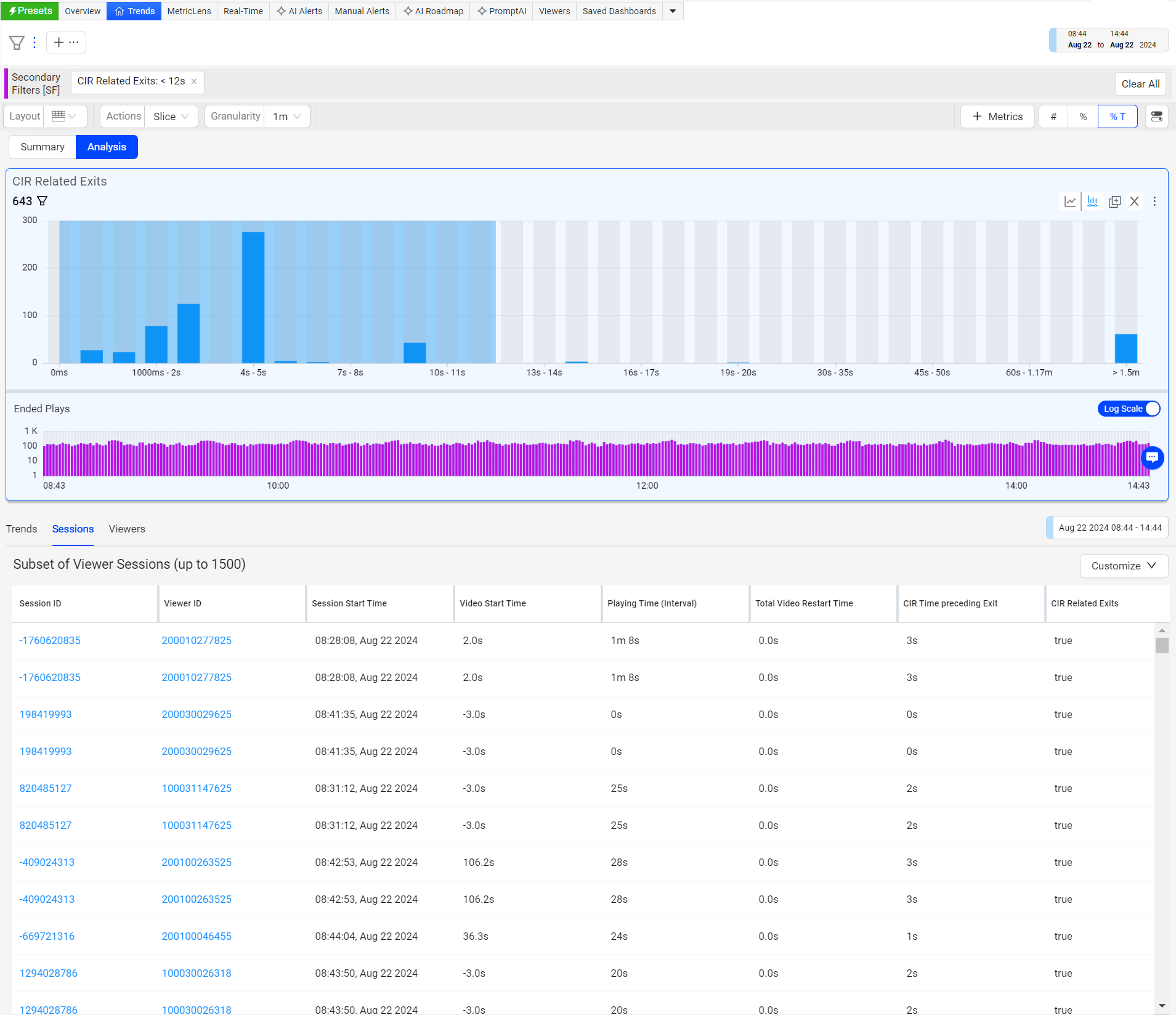This screenshot has width=1176, height=1015.
Task: Toggle the Log Scale switch
Action: coord(1129,409)
